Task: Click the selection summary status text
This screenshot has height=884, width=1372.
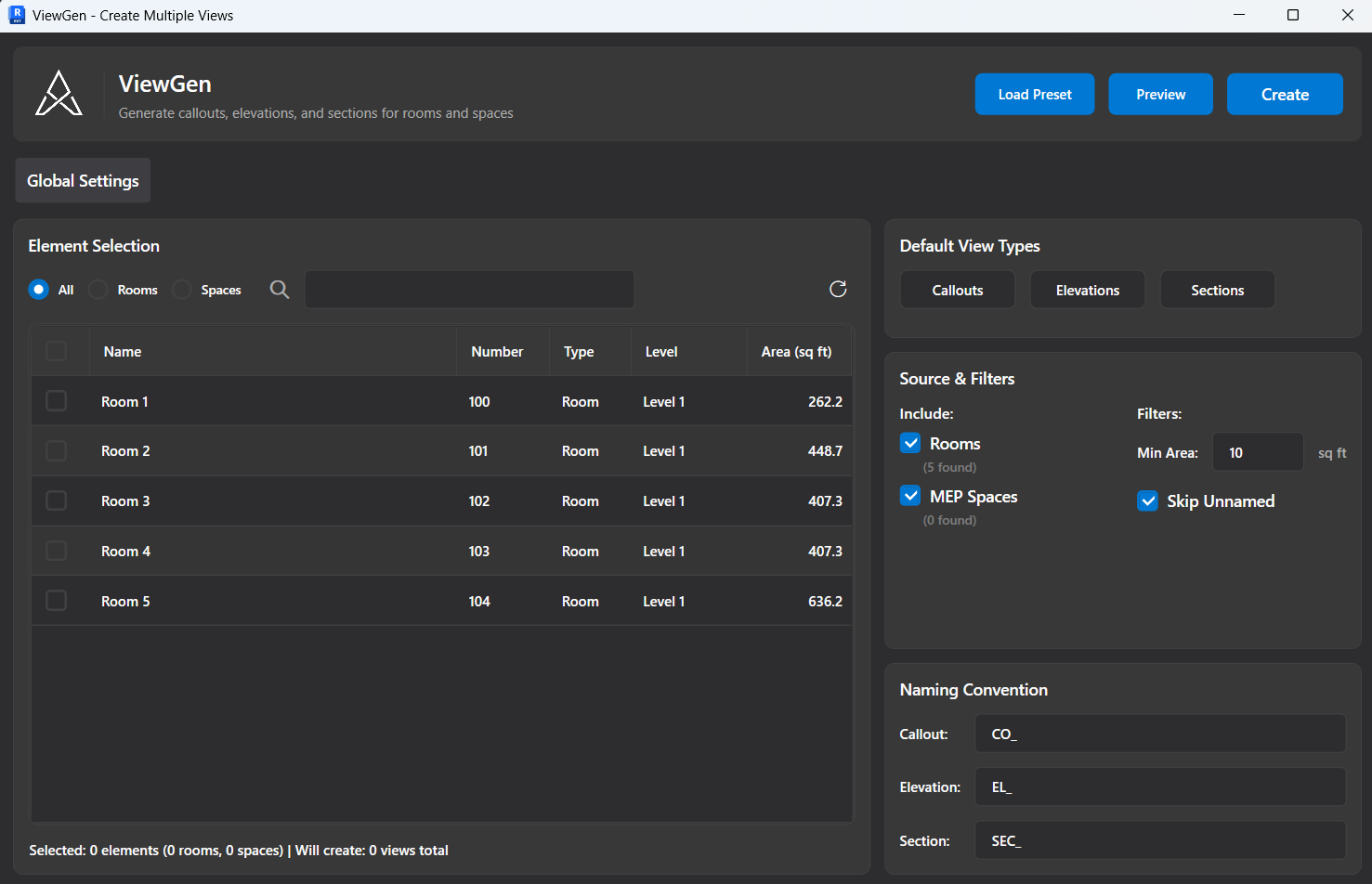Action: click(x=239, y=851)
